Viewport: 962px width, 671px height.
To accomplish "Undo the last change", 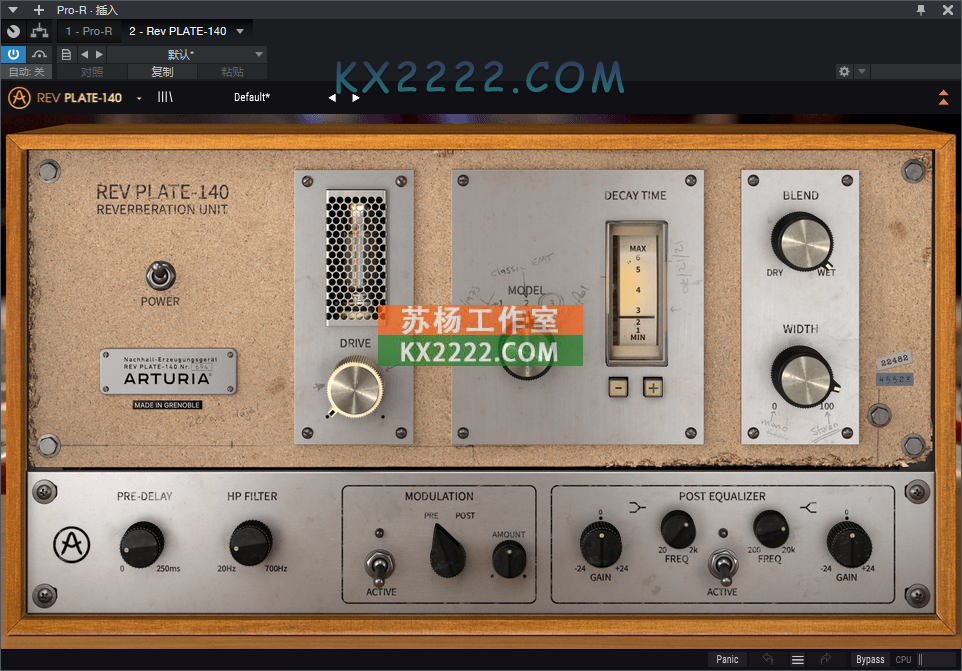I will (768, 659).
